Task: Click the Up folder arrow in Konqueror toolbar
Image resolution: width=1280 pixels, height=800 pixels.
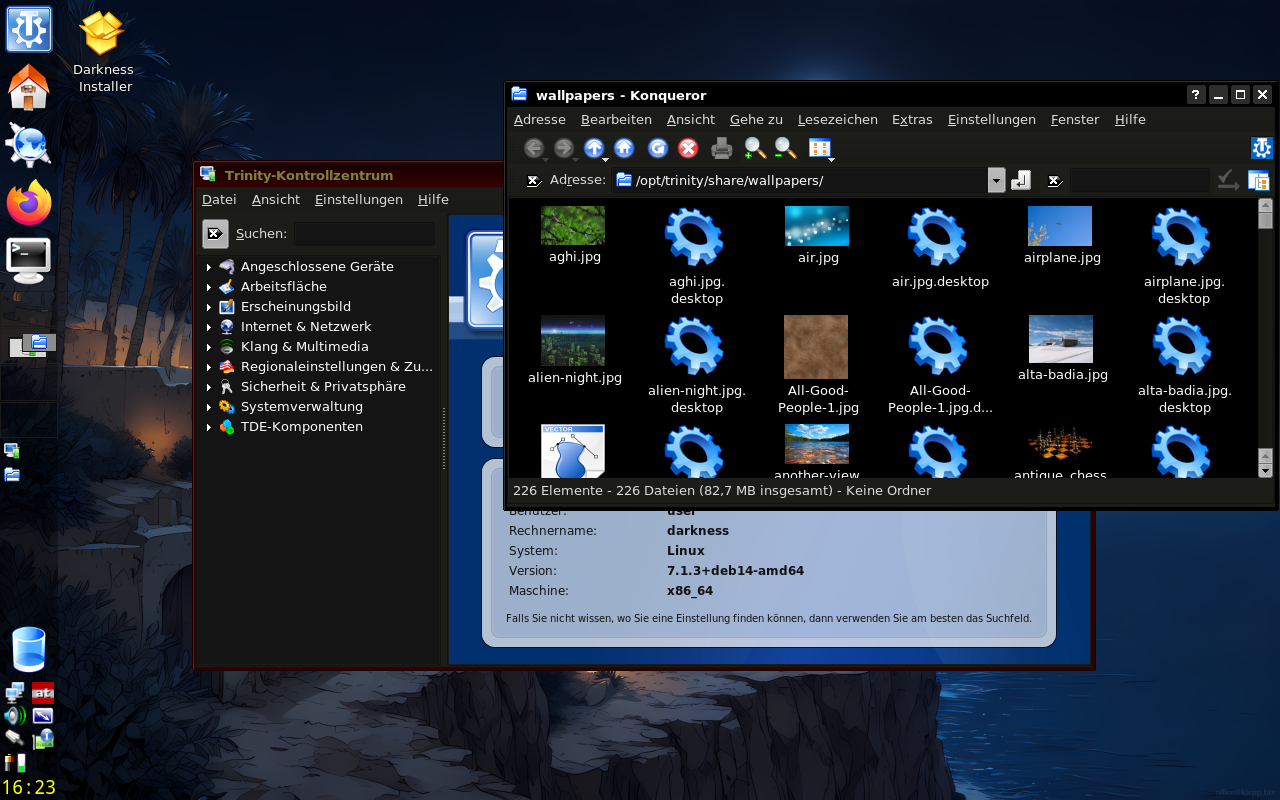Action: point(594,149)
